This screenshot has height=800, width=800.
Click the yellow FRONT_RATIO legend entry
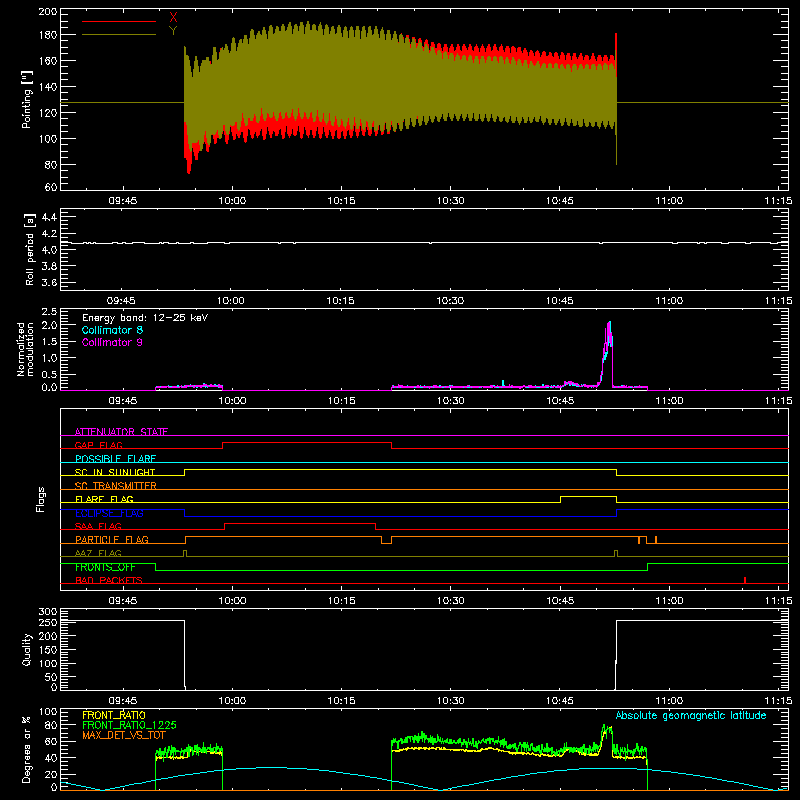(x=114, y=715)
